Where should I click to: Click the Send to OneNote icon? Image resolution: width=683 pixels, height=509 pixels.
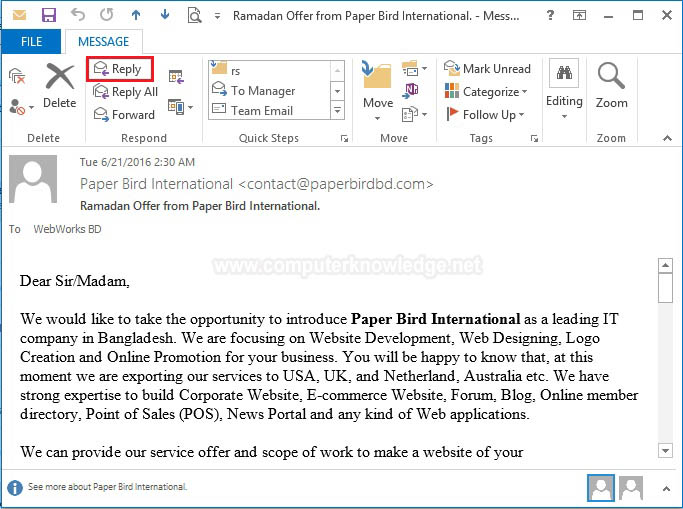click(411, 90)
